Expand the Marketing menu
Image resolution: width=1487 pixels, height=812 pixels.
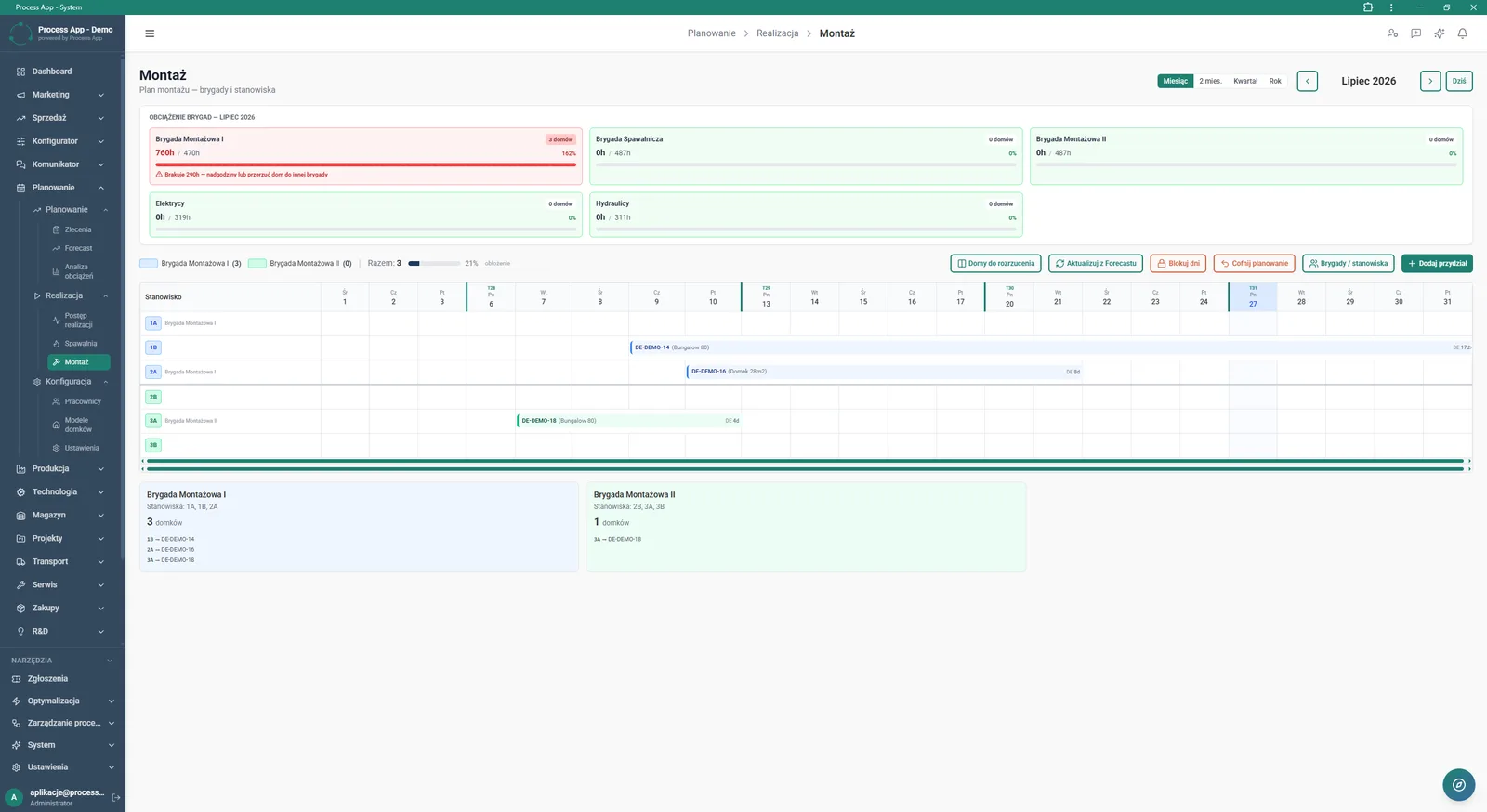(62, 95)
